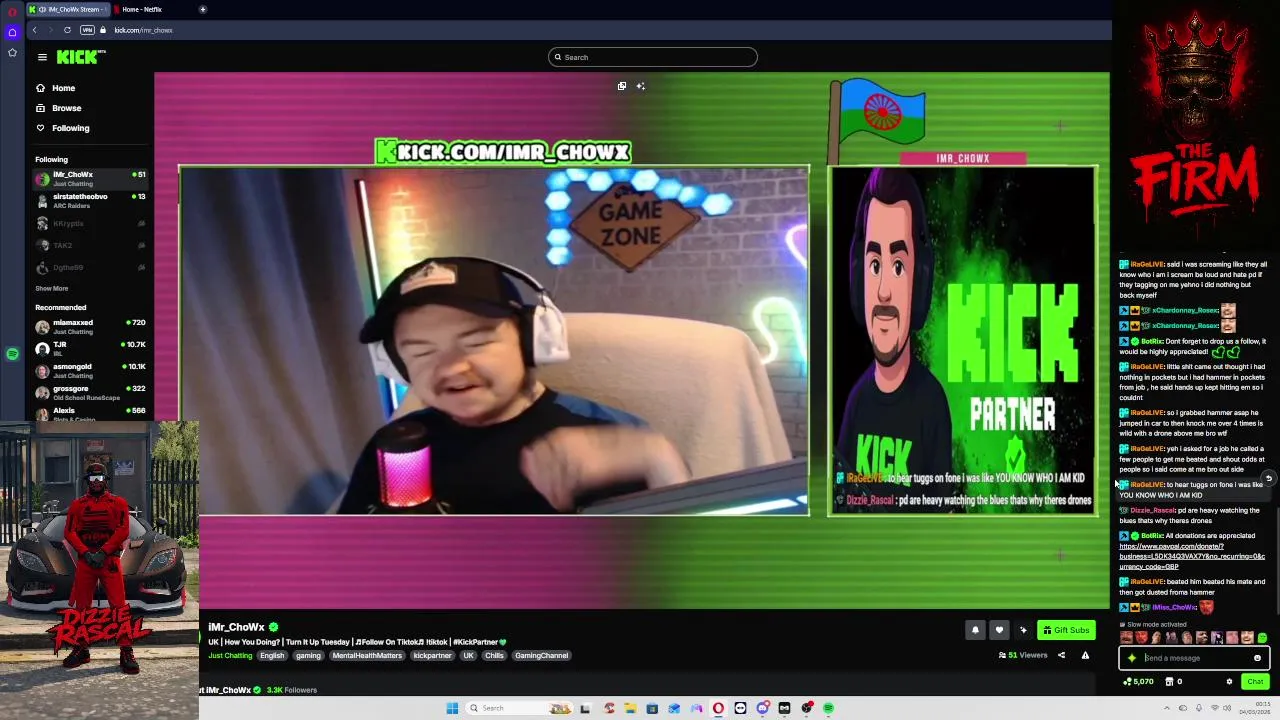Open the sirstatetheobvo followed channel
This screenshot has width=1280, height=720.
point(90,201)
